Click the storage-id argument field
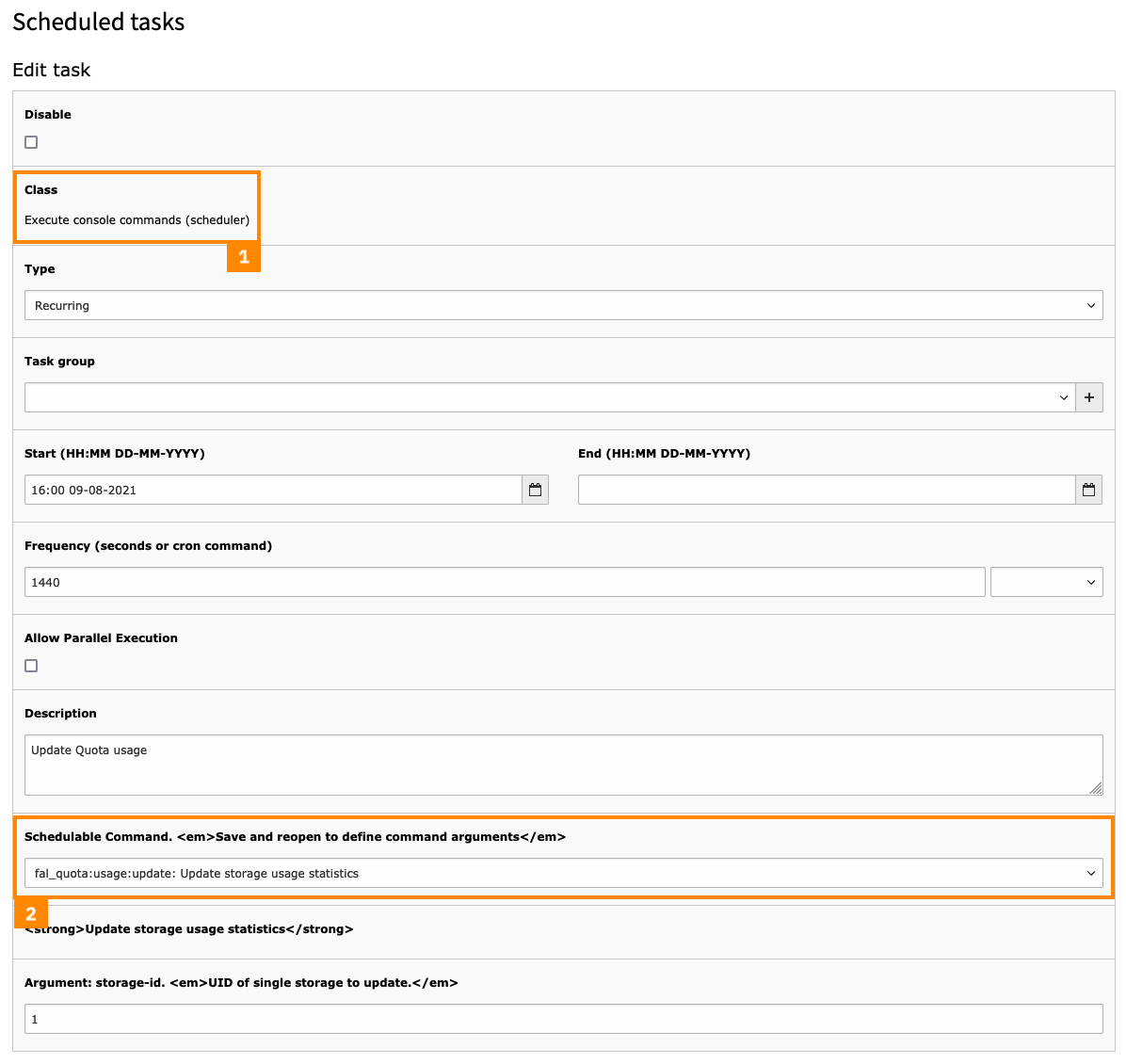This screenshot has height=1064, width=1126. [x=563, y=1018]
